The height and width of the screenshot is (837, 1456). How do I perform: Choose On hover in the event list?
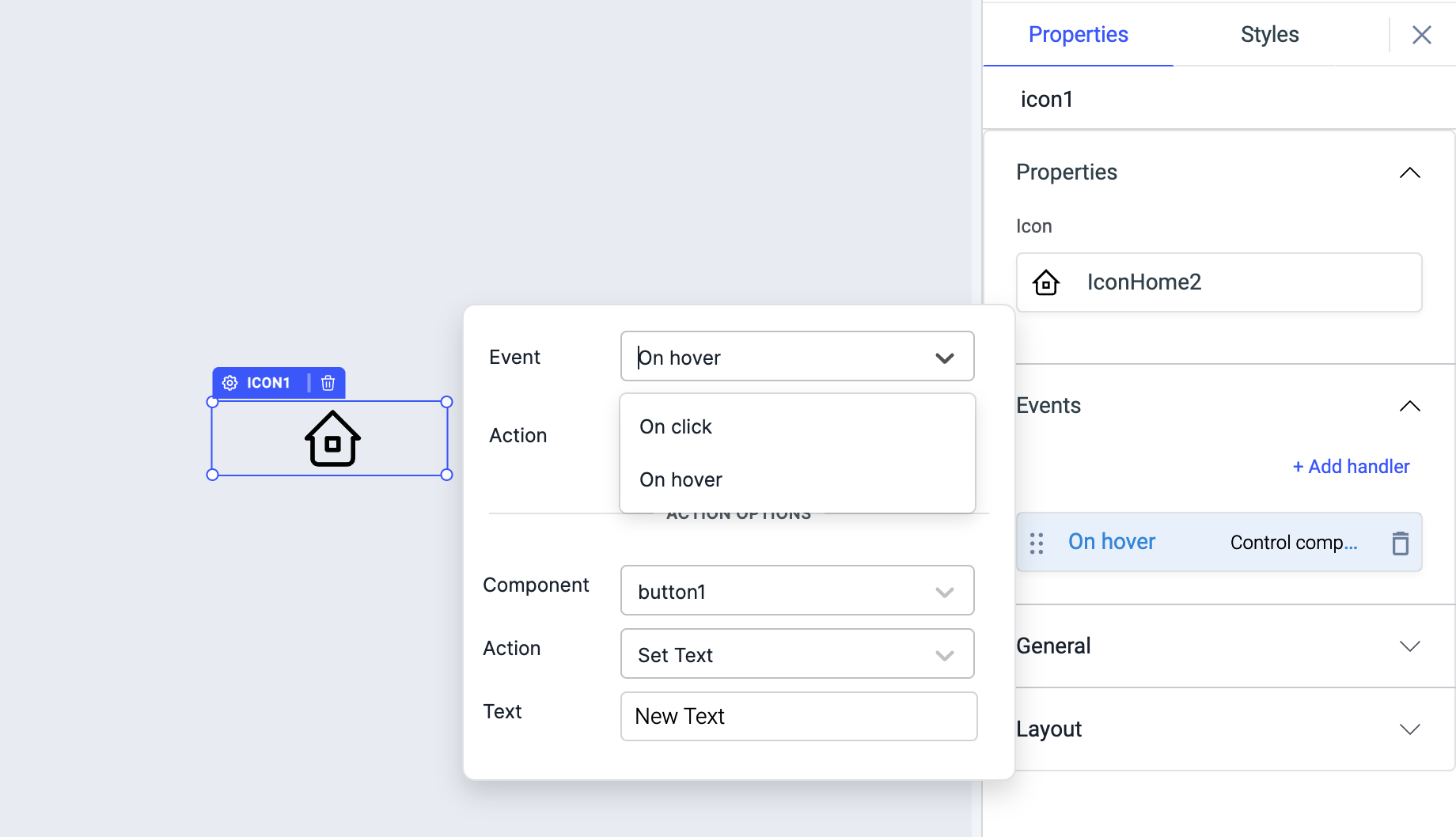pos(681,480)
